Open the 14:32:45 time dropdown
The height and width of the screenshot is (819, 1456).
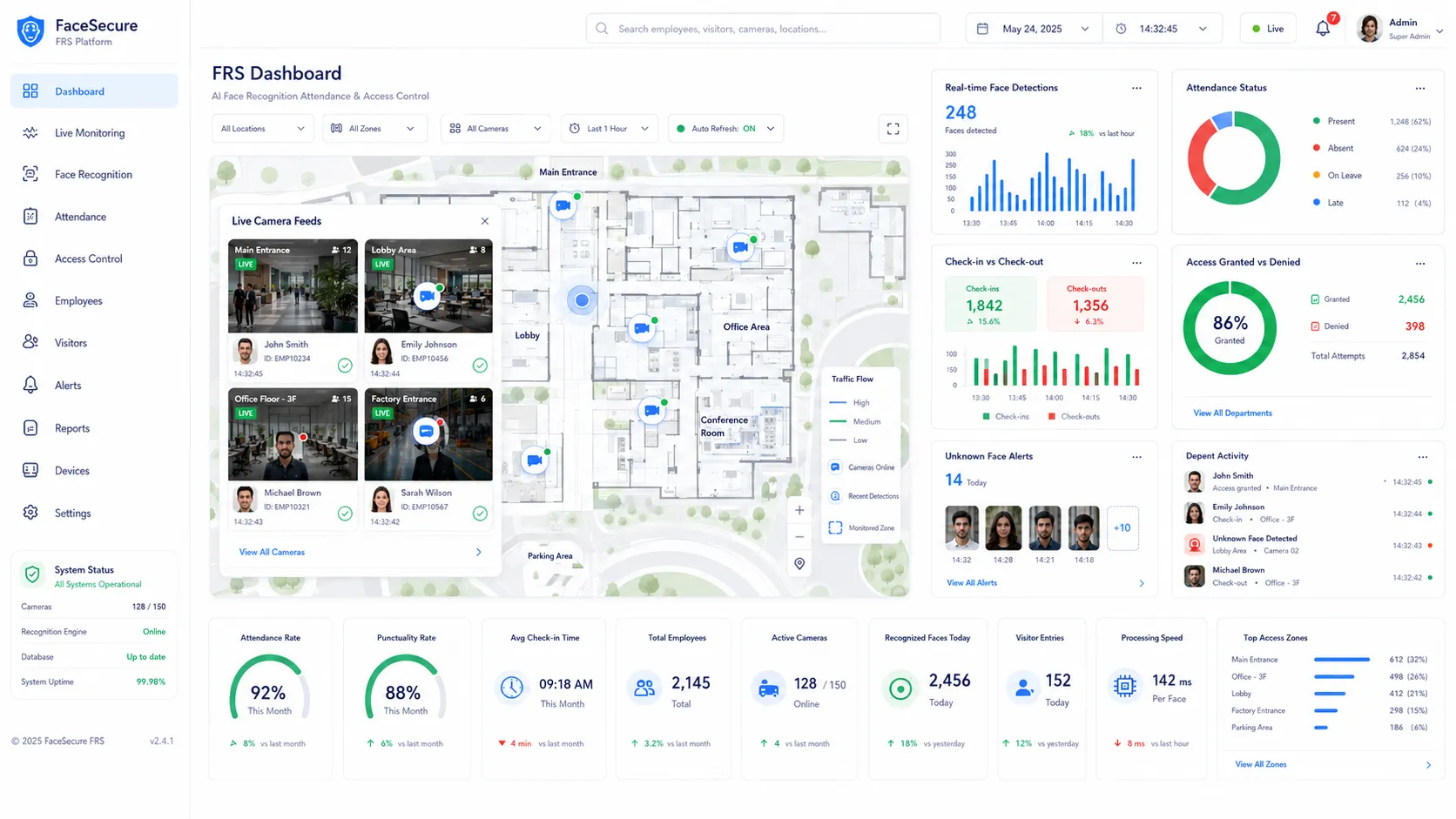tap(1163, 29)
